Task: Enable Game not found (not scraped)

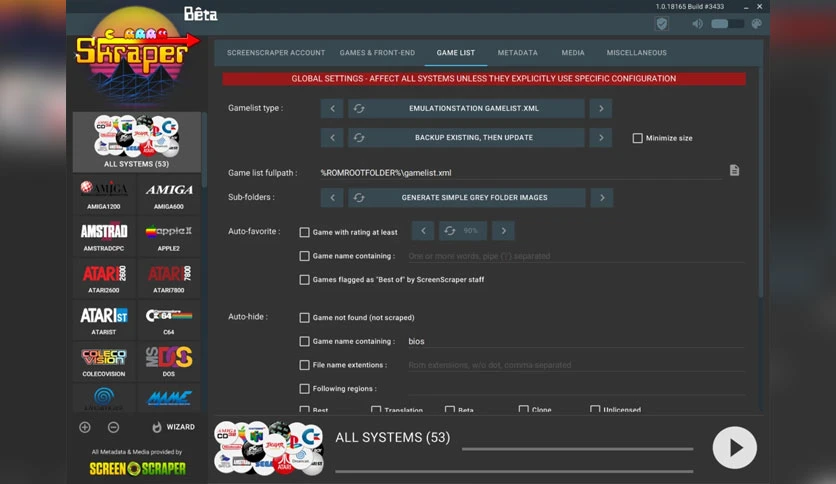Action: pos(304,318)
